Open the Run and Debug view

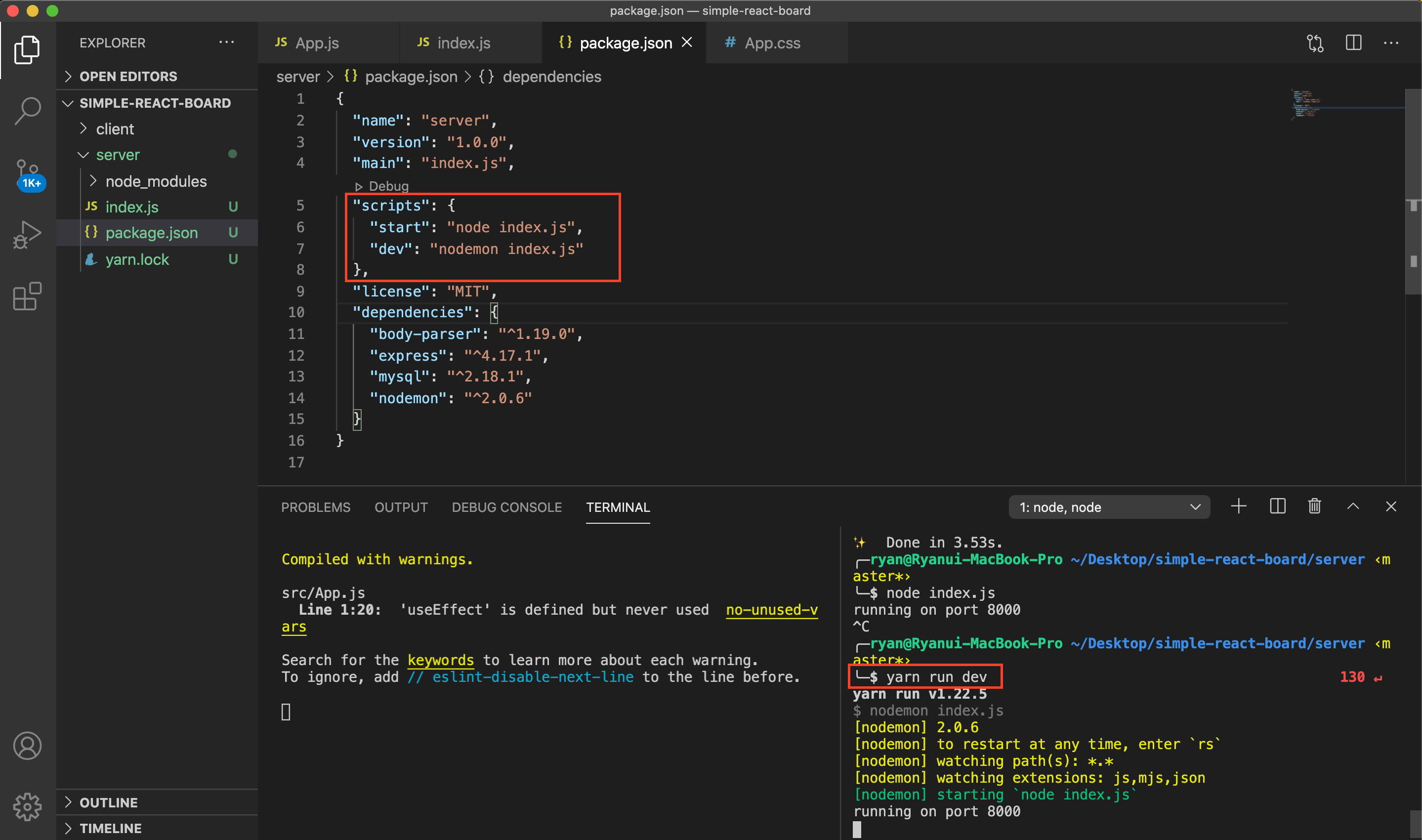click(x=27, y=235)
